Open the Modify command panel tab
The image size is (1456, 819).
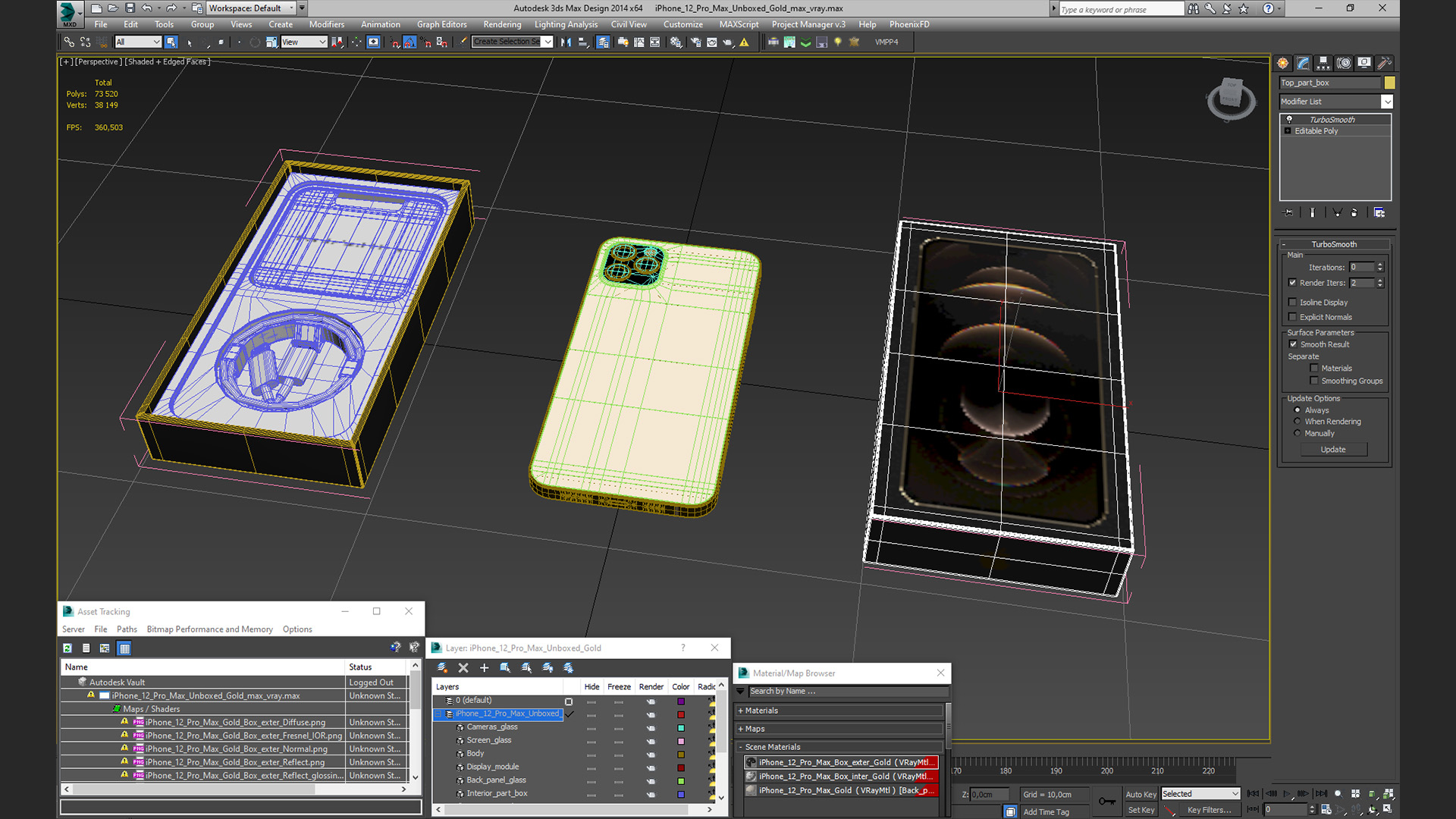tap(1303, 63)
